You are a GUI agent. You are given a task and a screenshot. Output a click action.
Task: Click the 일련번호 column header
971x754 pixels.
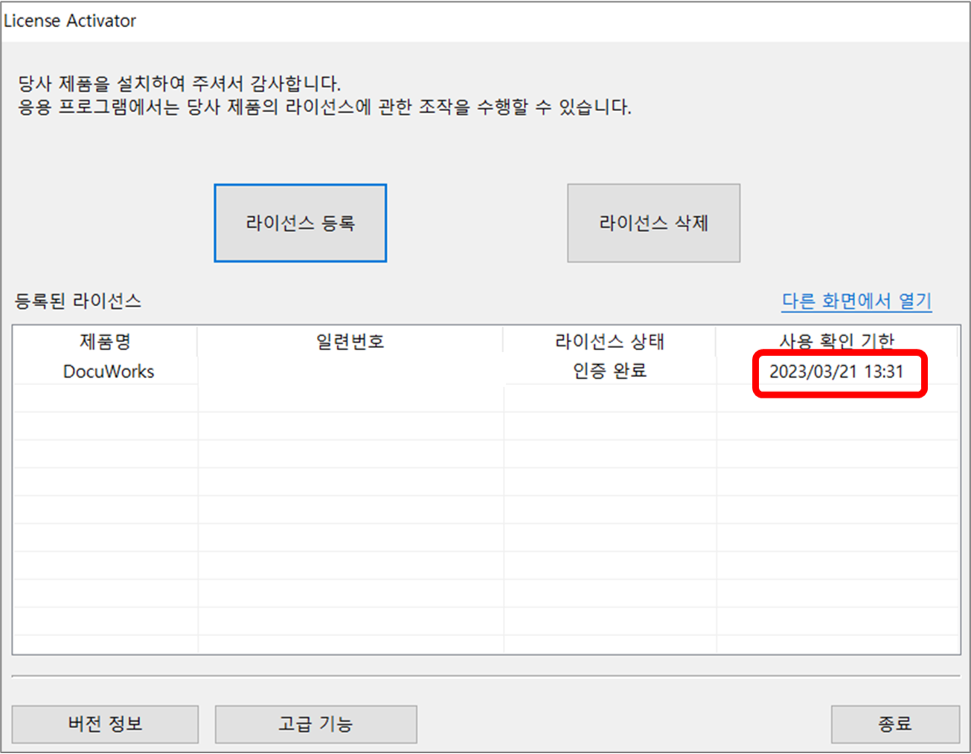pyautogui.click(x=350, y=342)
